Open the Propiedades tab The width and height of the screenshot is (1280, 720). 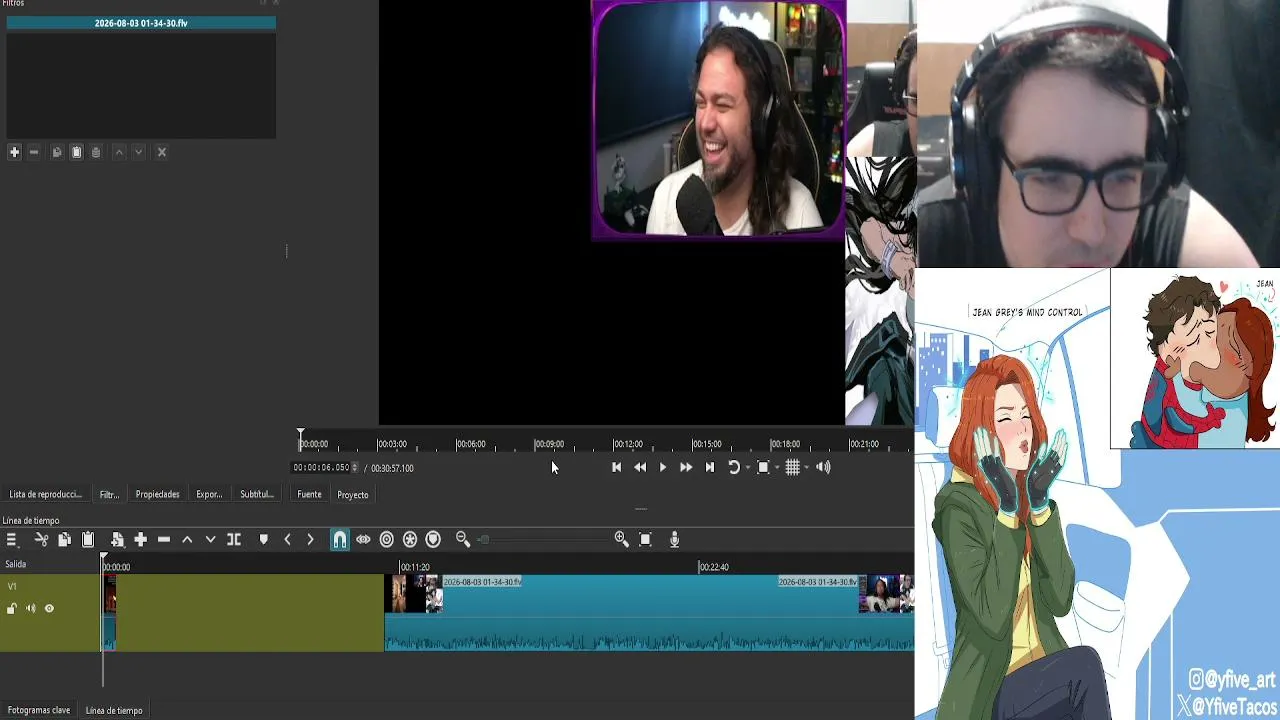[x=158, y=494]
